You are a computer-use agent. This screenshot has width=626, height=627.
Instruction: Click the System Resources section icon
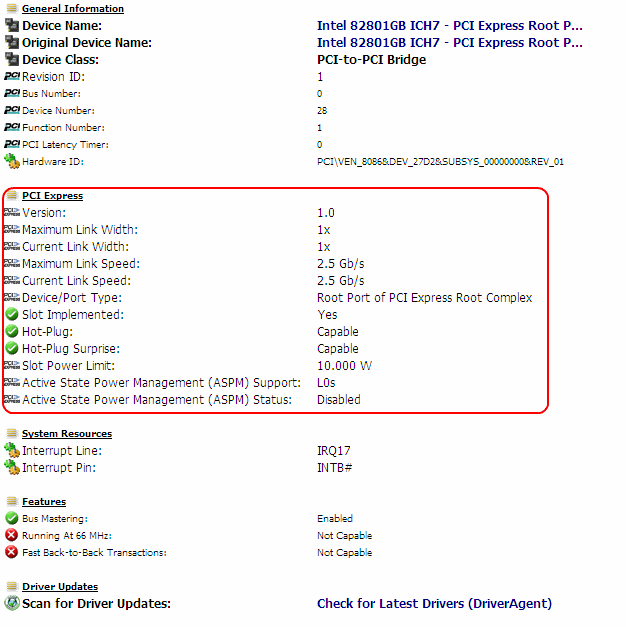(12, 433)
